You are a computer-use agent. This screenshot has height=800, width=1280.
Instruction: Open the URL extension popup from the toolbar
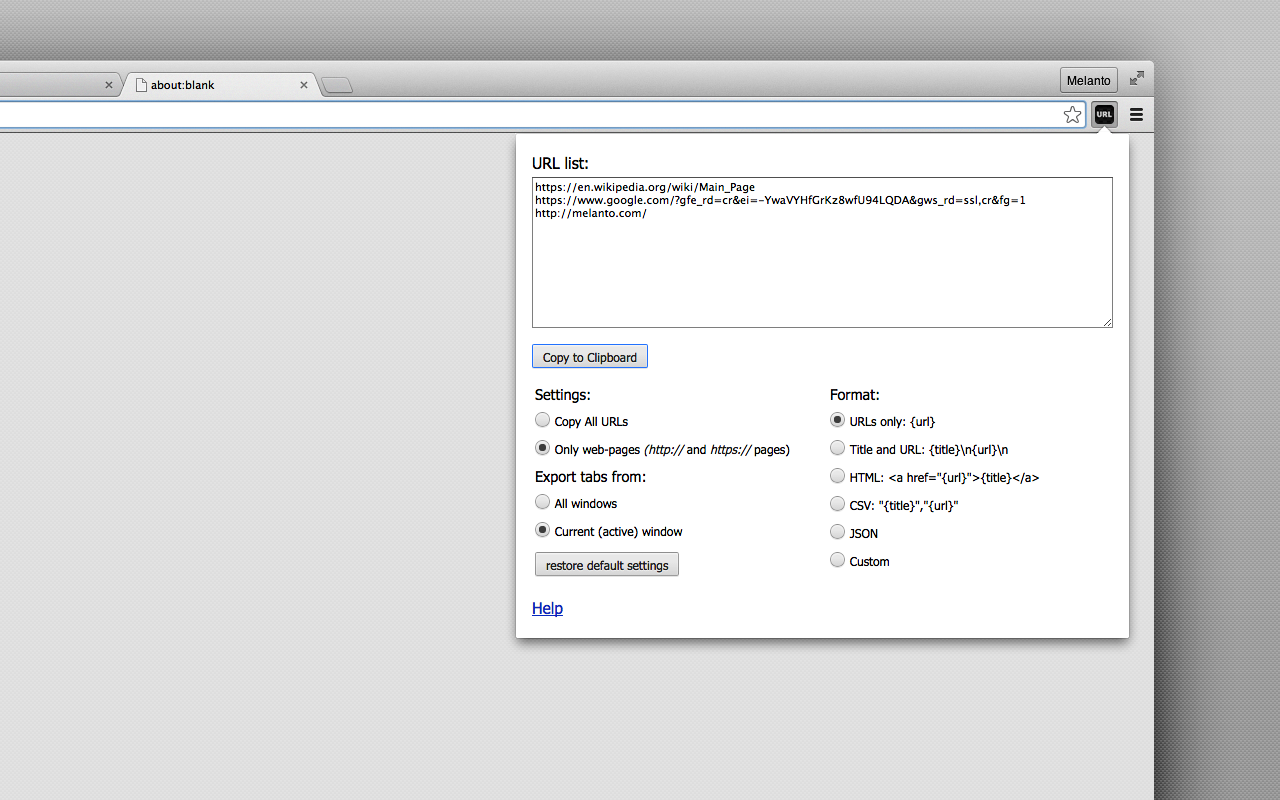click(x=1103, y=114)
